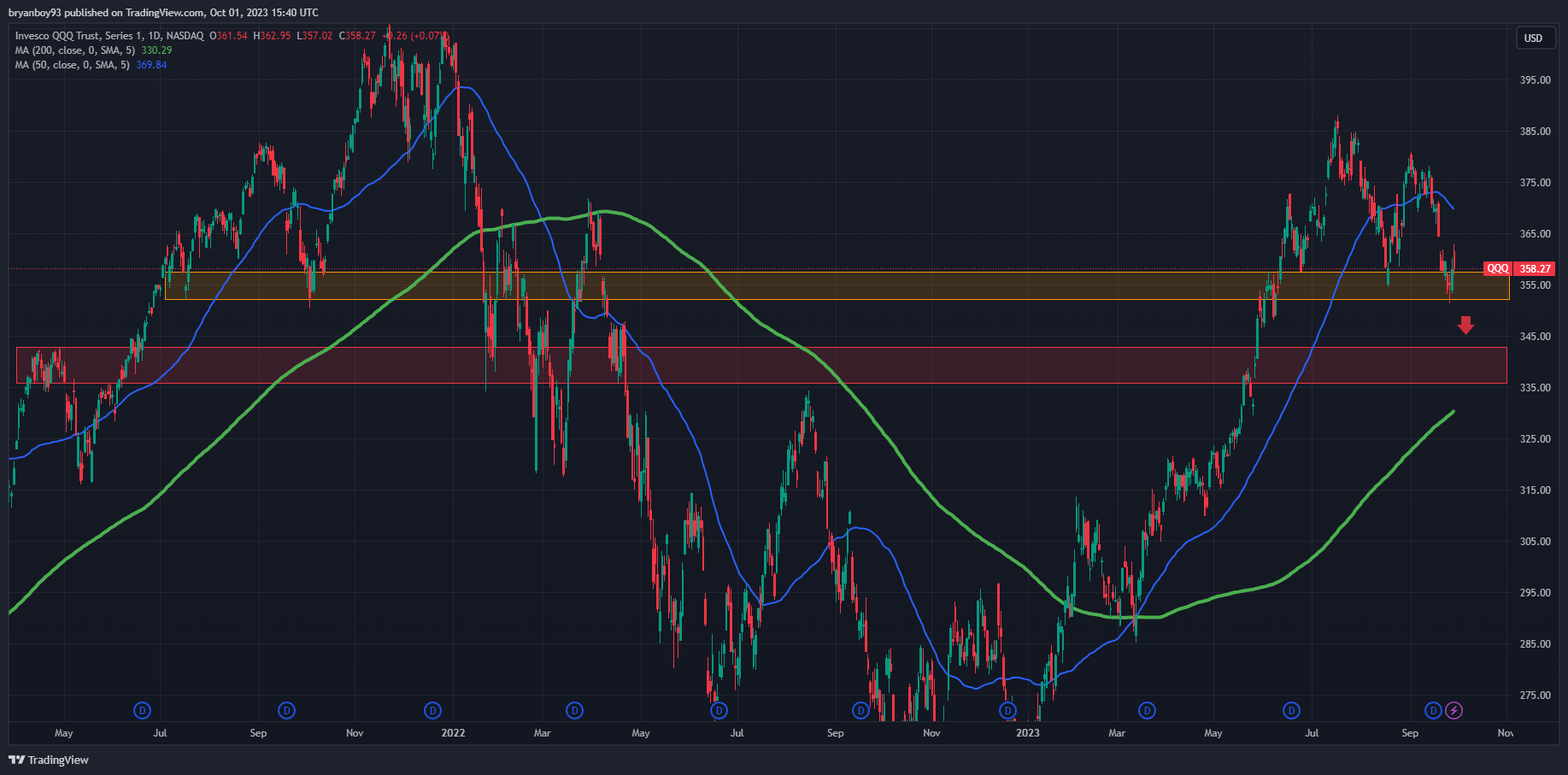Select the red down arrow drawing on chart
The width and height of the screenshot is (1568, 775).
[x=1465, y=325]
